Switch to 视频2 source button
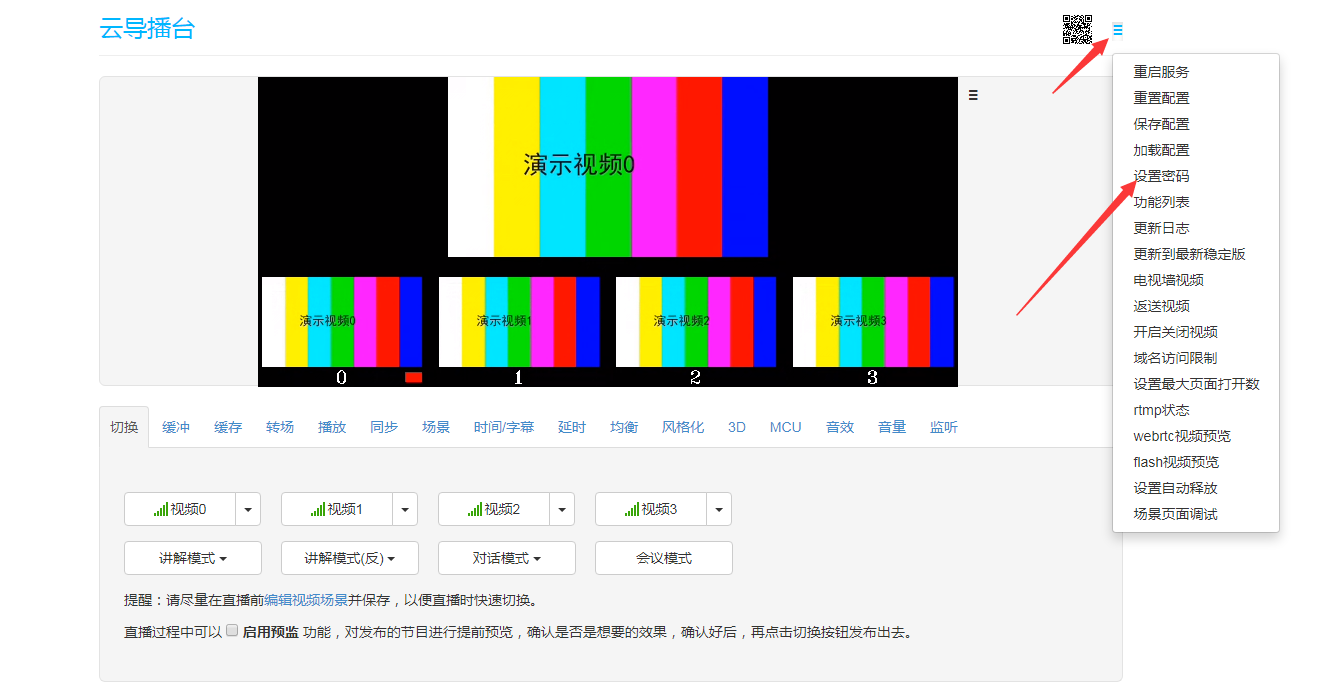The width and height of the screenshot is (1323, 691). click(x=494, y=509)
